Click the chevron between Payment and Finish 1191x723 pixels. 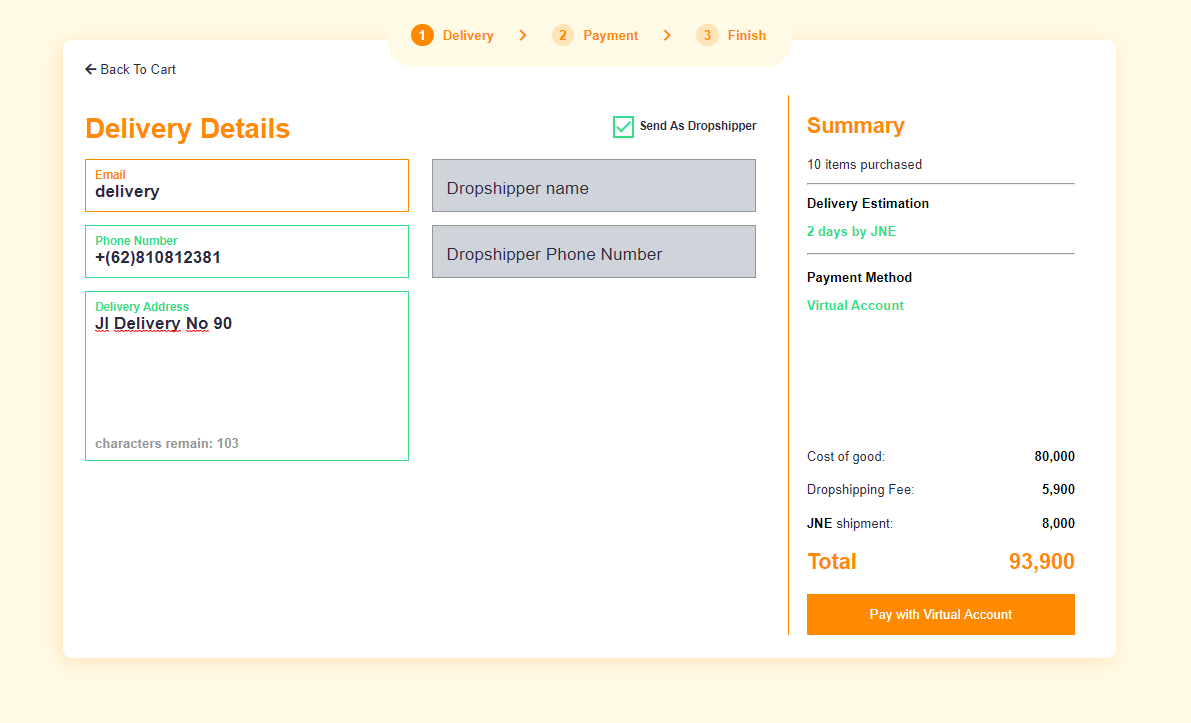coord(667,34)
